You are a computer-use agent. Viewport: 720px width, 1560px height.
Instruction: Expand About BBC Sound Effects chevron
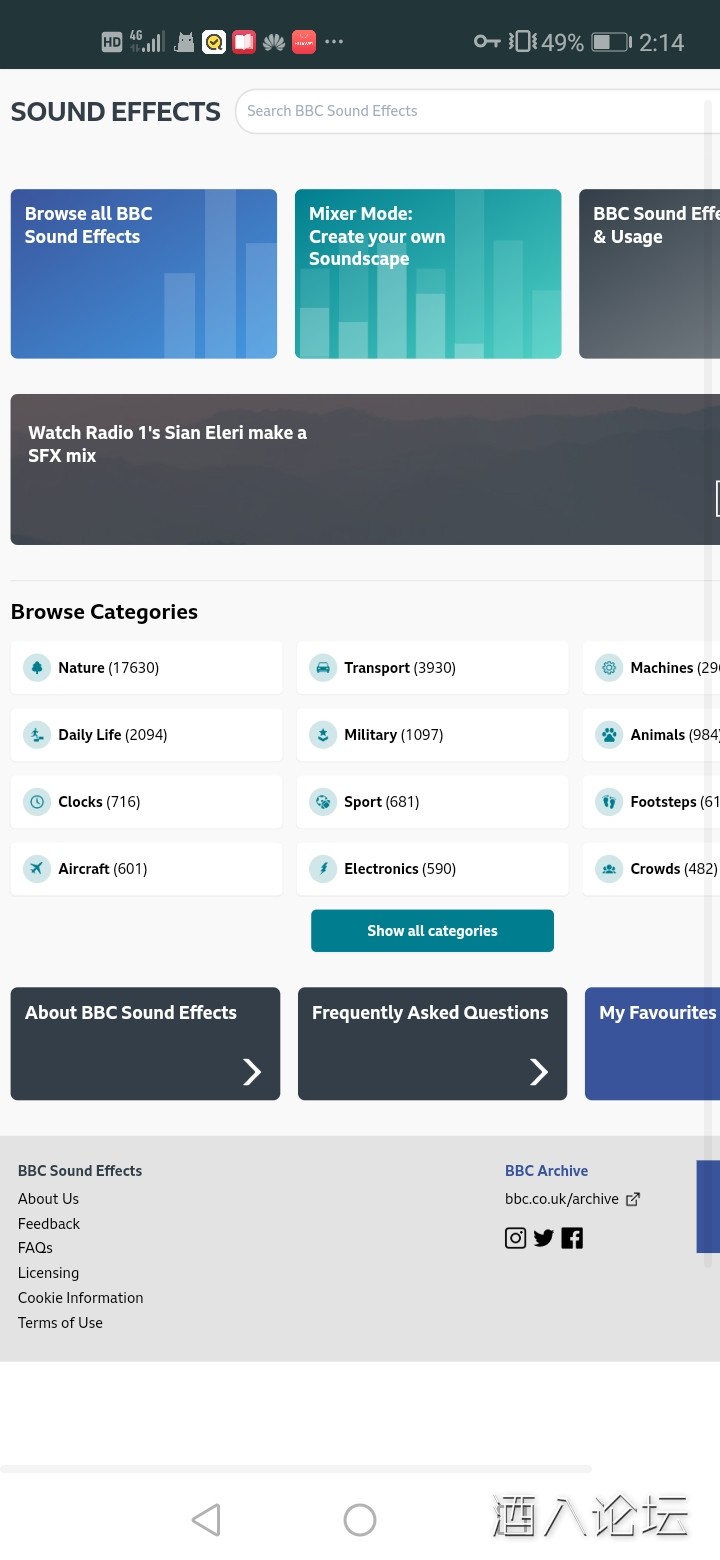tap(252, 1072)
